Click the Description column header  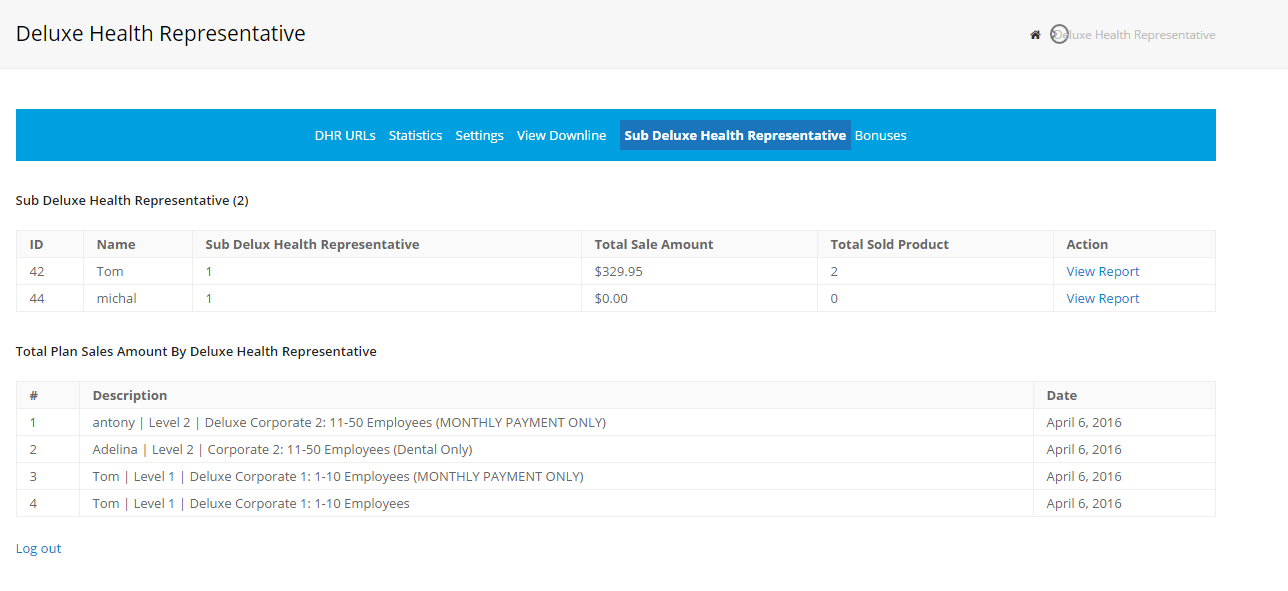[130, 396]
